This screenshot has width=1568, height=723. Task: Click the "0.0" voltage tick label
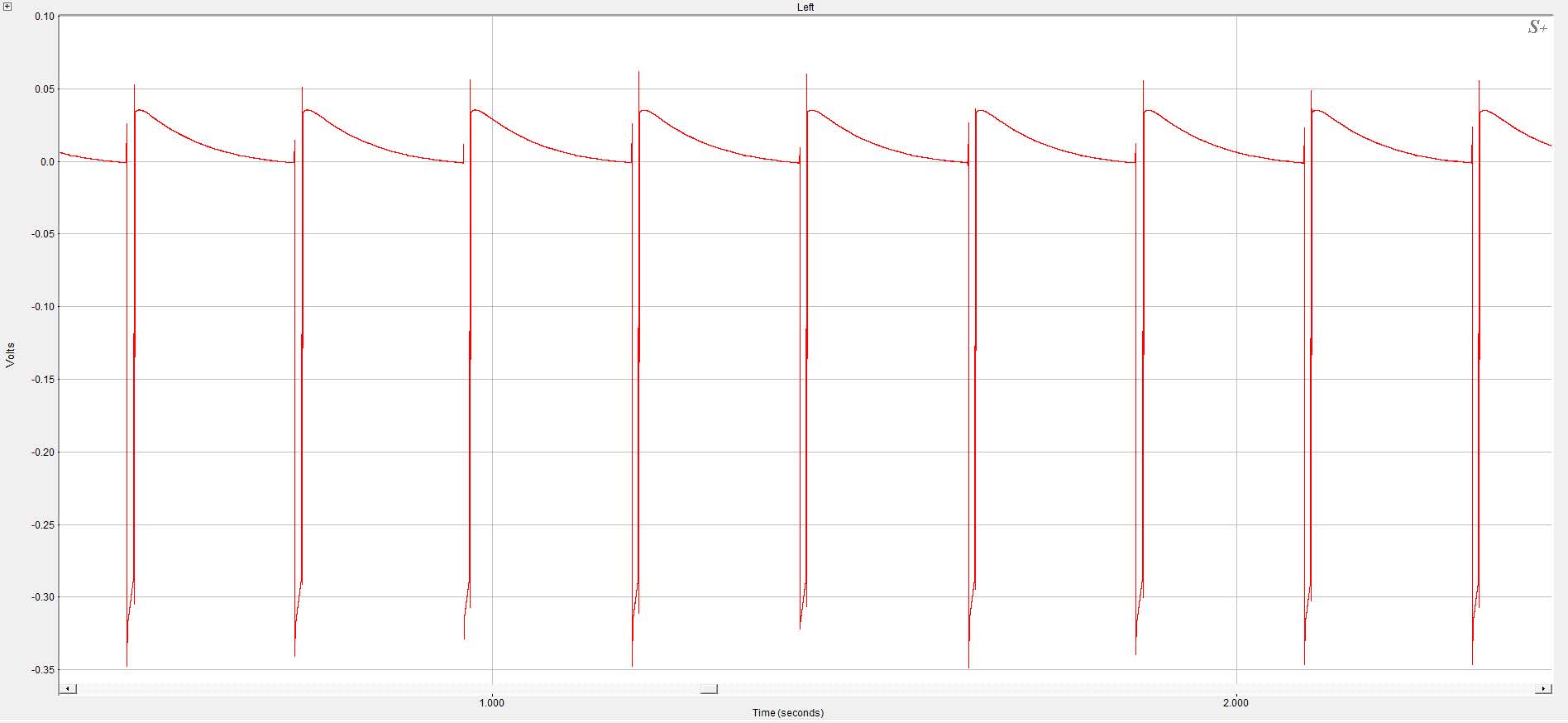point(48,162)
